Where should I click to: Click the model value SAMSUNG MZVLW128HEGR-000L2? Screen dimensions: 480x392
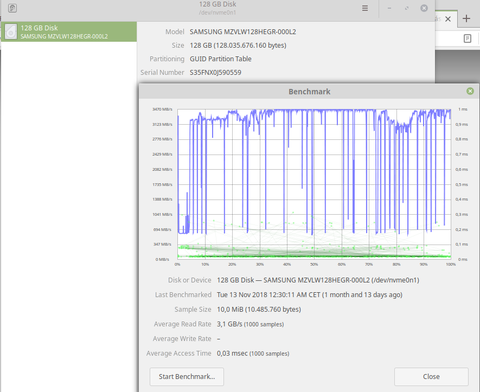[243, 32]
